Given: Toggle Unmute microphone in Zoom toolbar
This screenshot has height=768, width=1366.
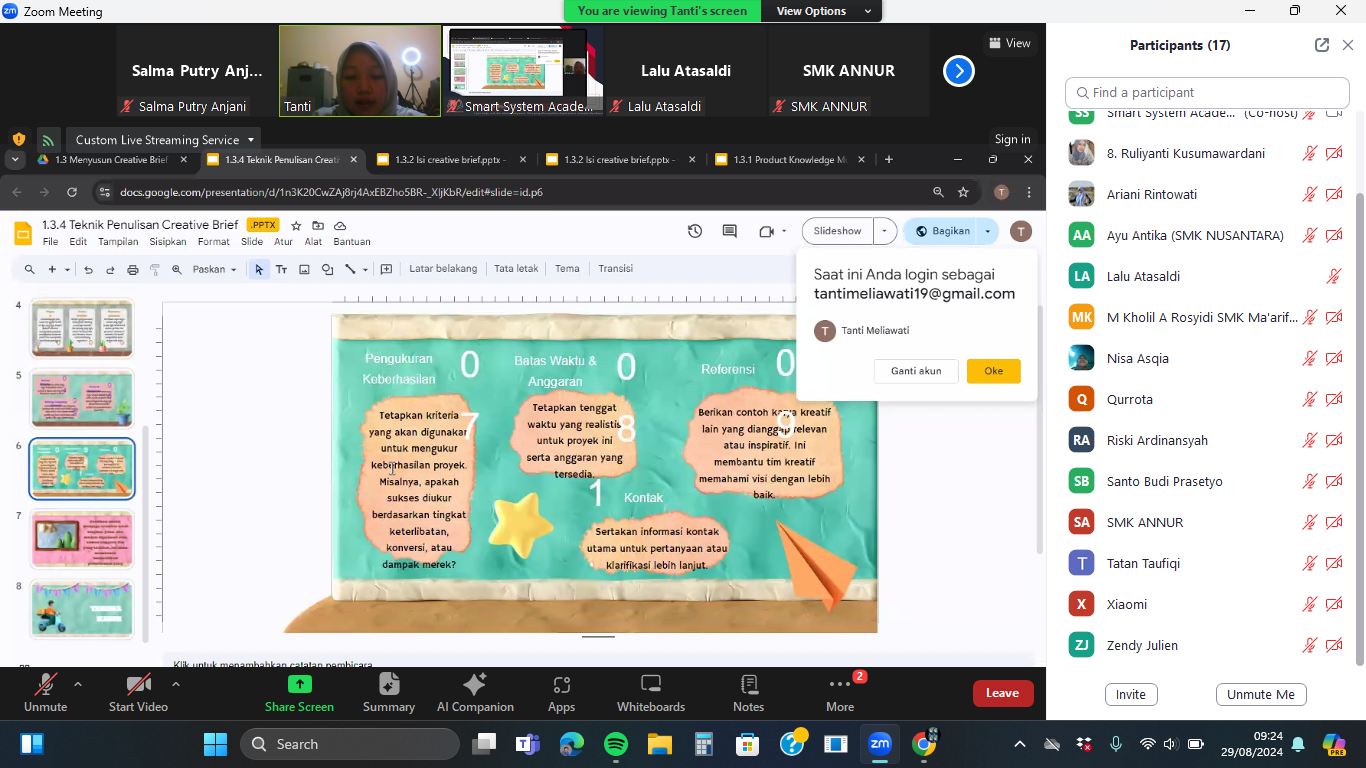Looking at the screenshot, I should (45, 693).
